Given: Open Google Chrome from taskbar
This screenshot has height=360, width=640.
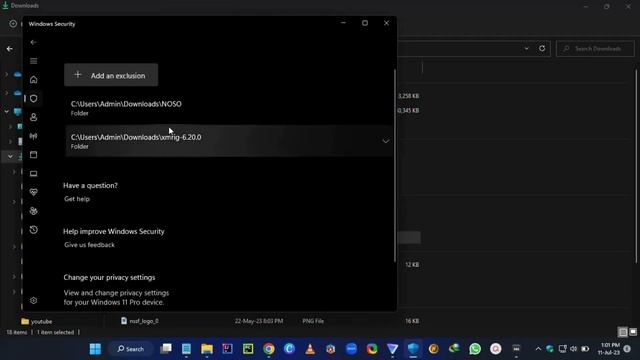Looking at the screenshot, I should [x=269, y=349].
